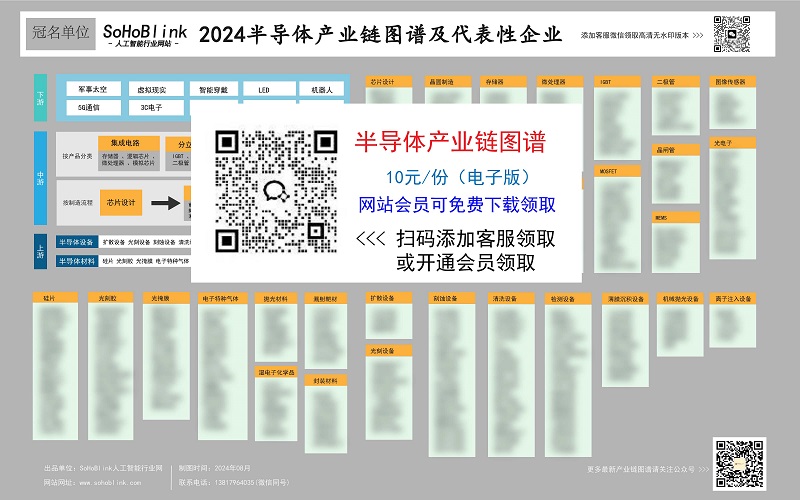
Task: Click the 添加客服微信领取高清无水印版本 link
Action: 642,35
